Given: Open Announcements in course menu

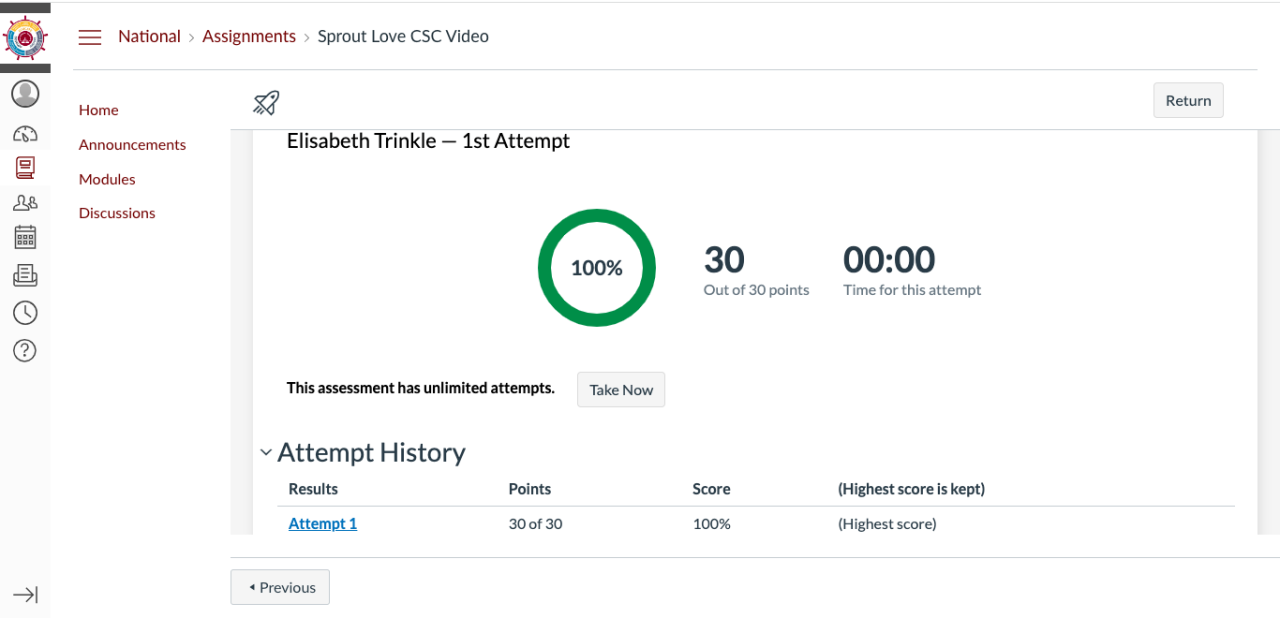Looking at the screenshot, I should point(132,145).
